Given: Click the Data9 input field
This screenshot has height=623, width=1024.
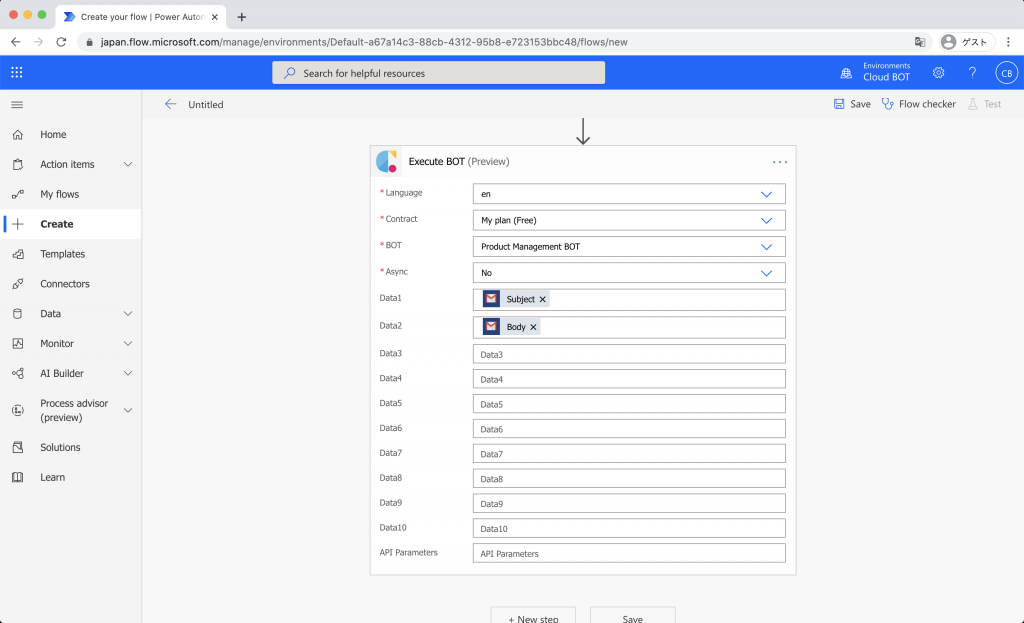Looking at the screenshot, I should pos(629,503).
